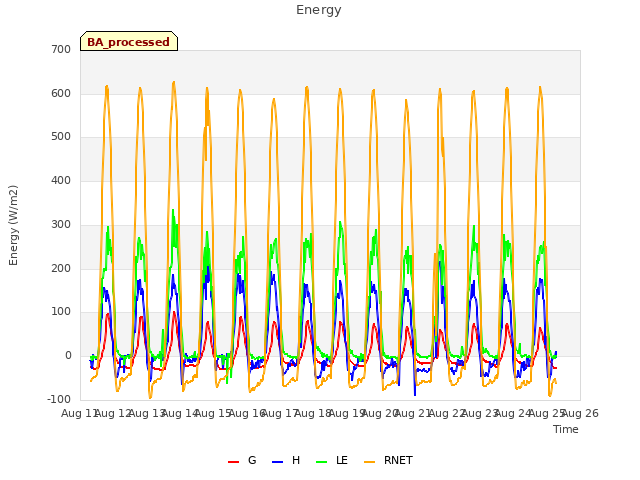This screenshot has width=640, height=480.
Task: Click the BA_processed annotation label
Action: 129,42
